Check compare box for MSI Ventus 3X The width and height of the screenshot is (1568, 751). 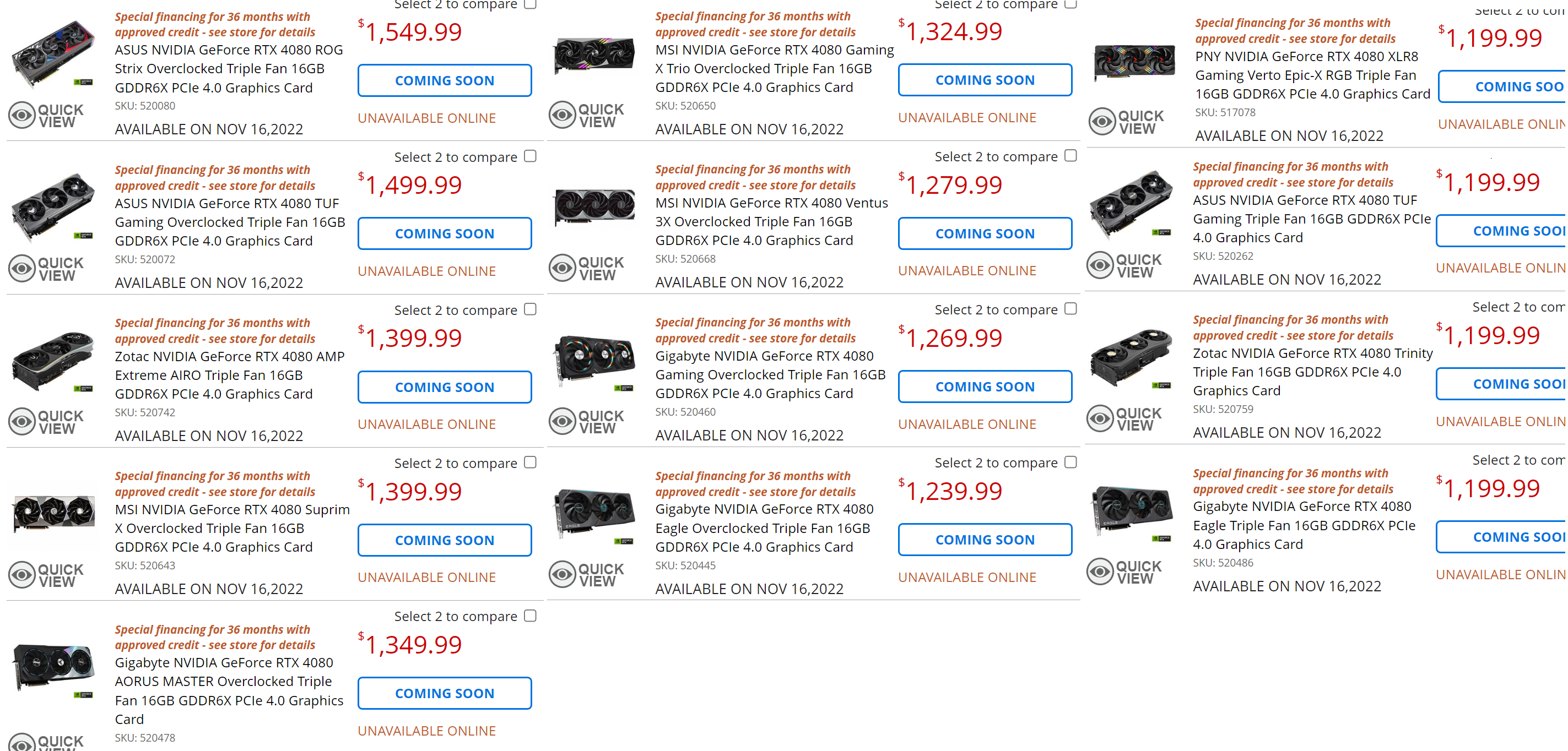(x=1070, y=156)
